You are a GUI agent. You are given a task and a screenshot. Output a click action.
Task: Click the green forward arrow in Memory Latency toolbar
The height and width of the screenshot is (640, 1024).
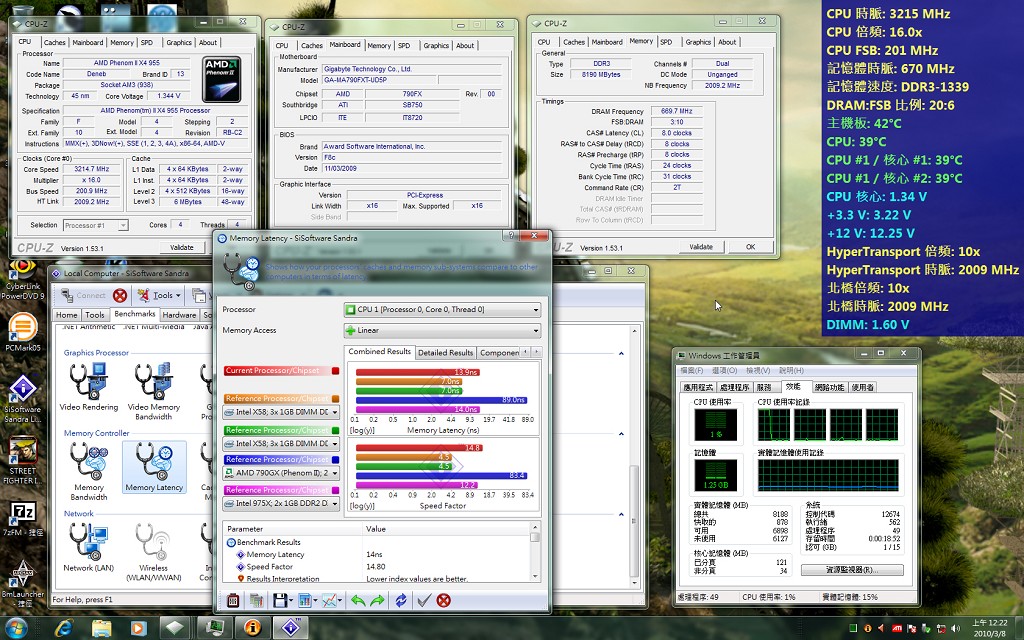coord(377,600)
